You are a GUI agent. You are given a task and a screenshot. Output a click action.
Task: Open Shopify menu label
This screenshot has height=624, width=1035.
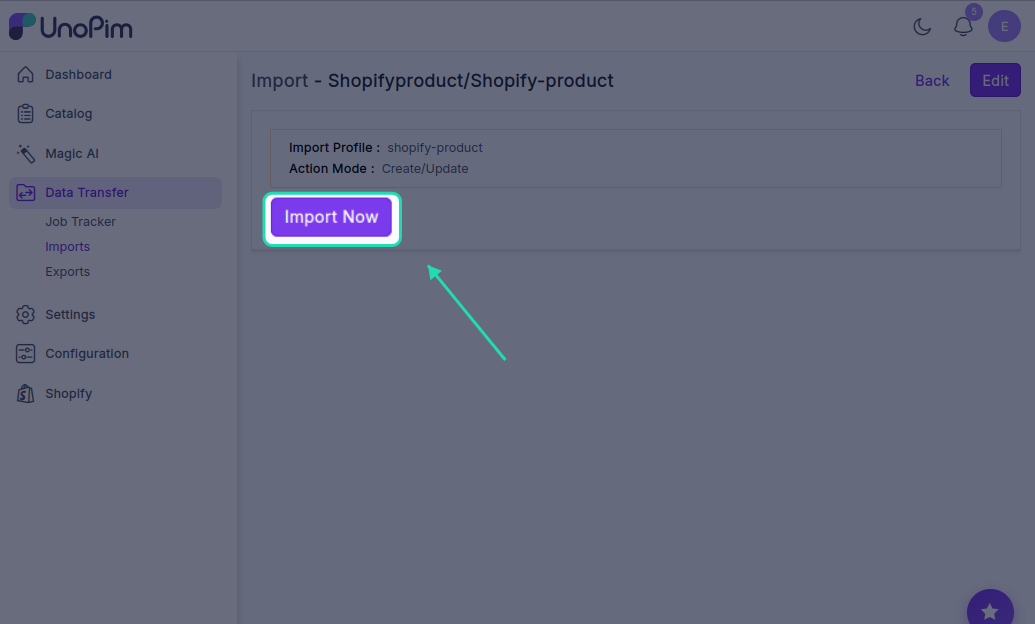69,394
